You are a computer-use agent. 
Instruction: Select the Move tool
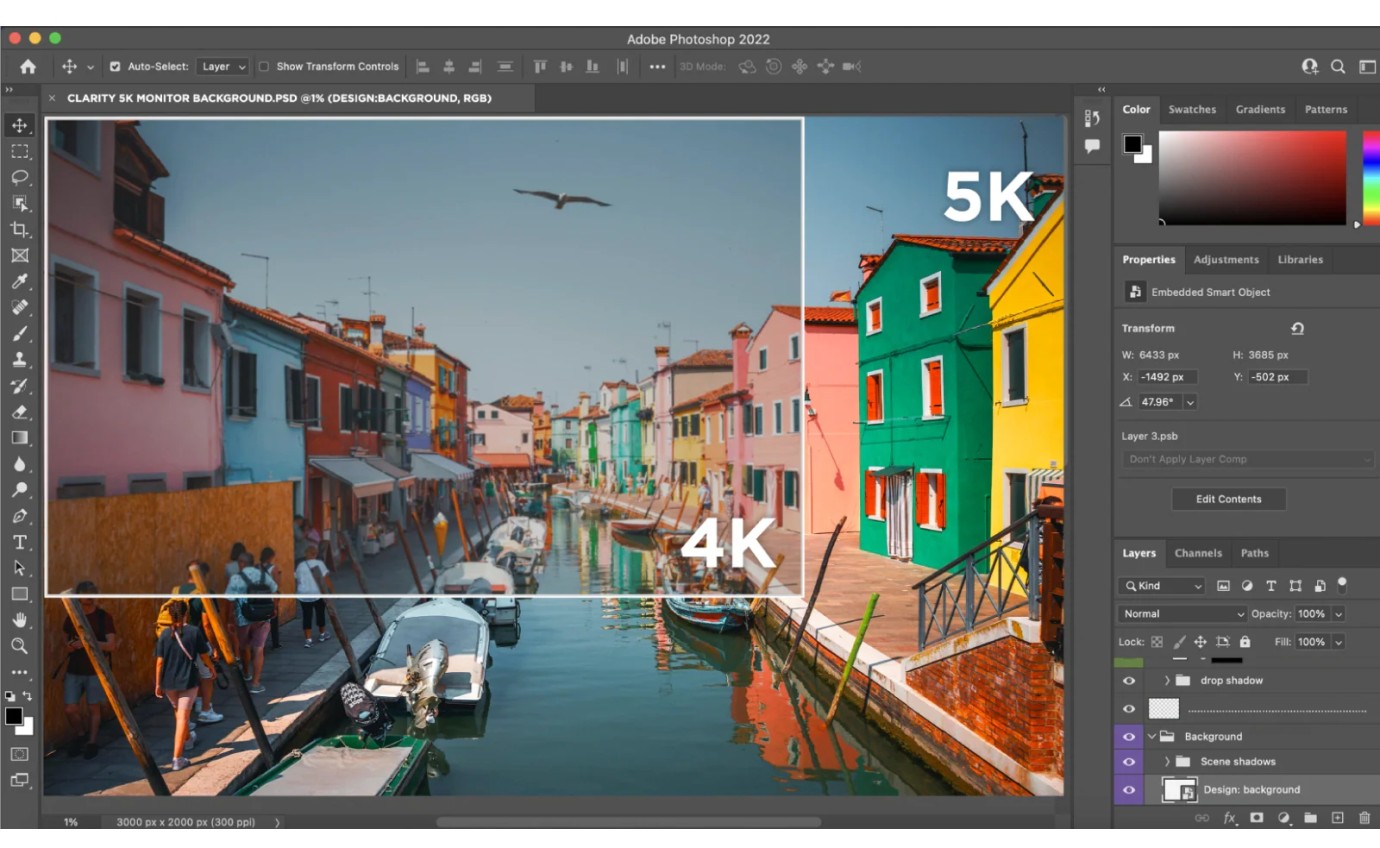[20, 127]
